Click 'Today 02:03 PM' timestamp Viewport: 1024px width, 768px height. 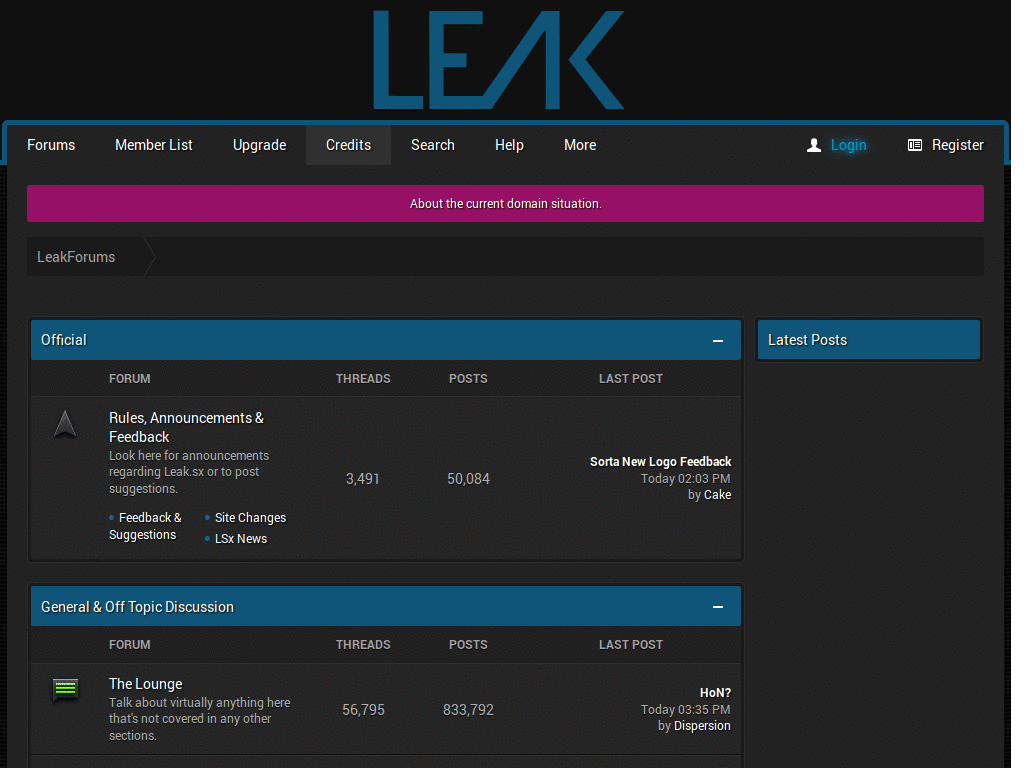point(685,479)
